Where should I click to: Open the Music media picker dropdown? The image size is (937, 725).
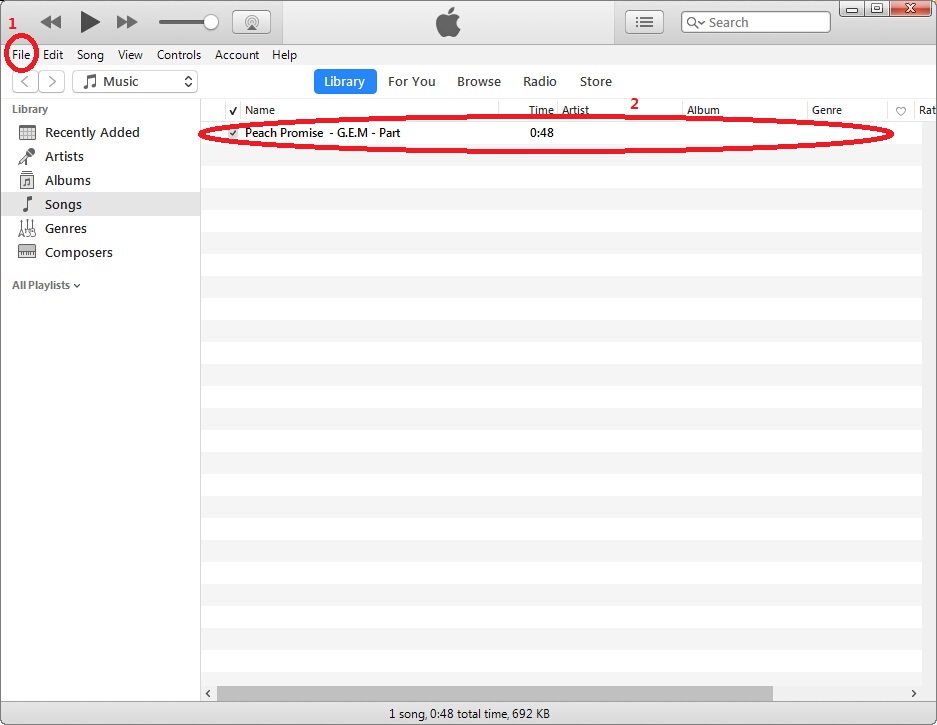pyautogui.click(x=135, y=81)
